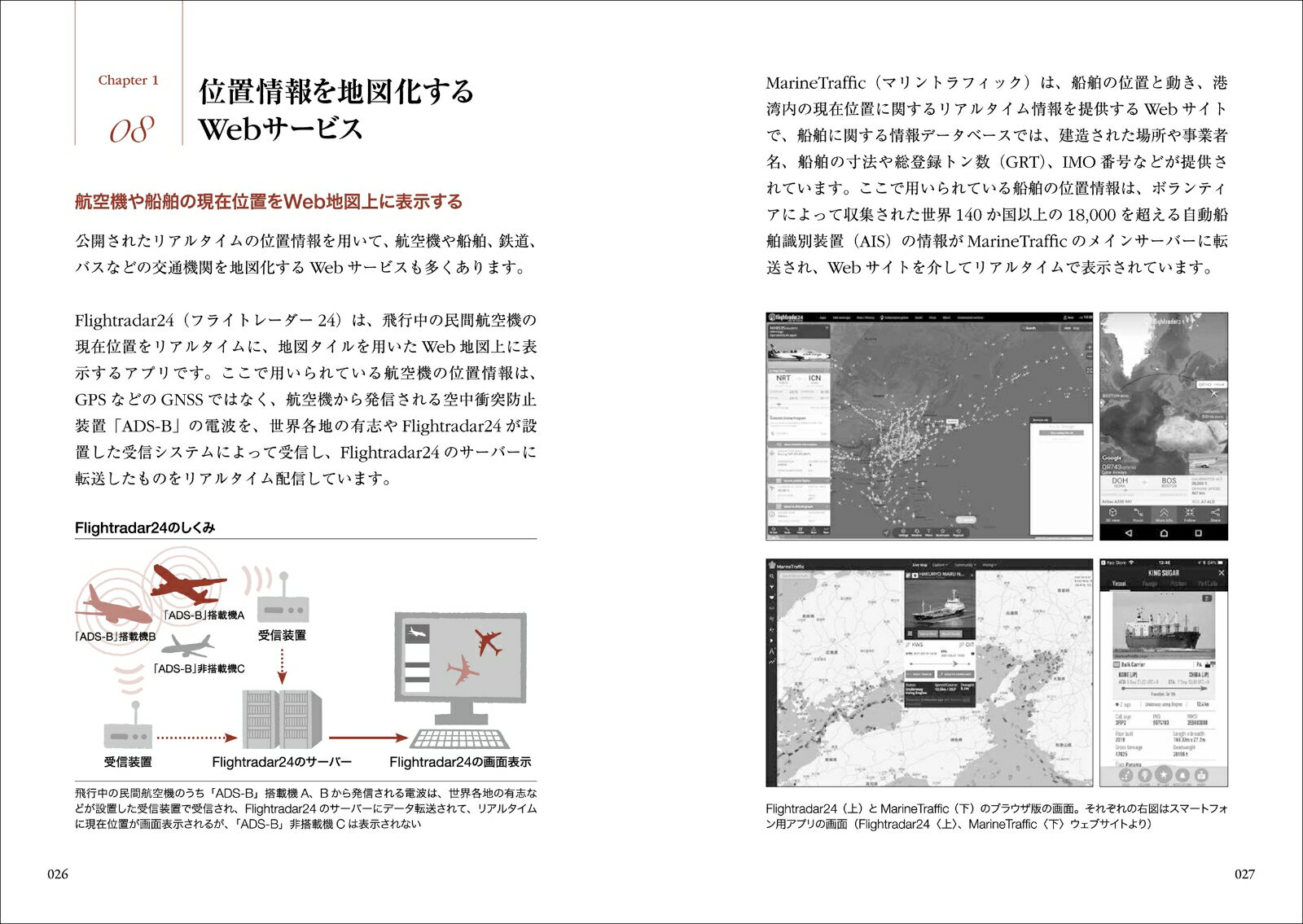Click the 'Bulk Carrier' vessel type
The height and width of the screenshot is (924, 1303).
(1133, 664)
